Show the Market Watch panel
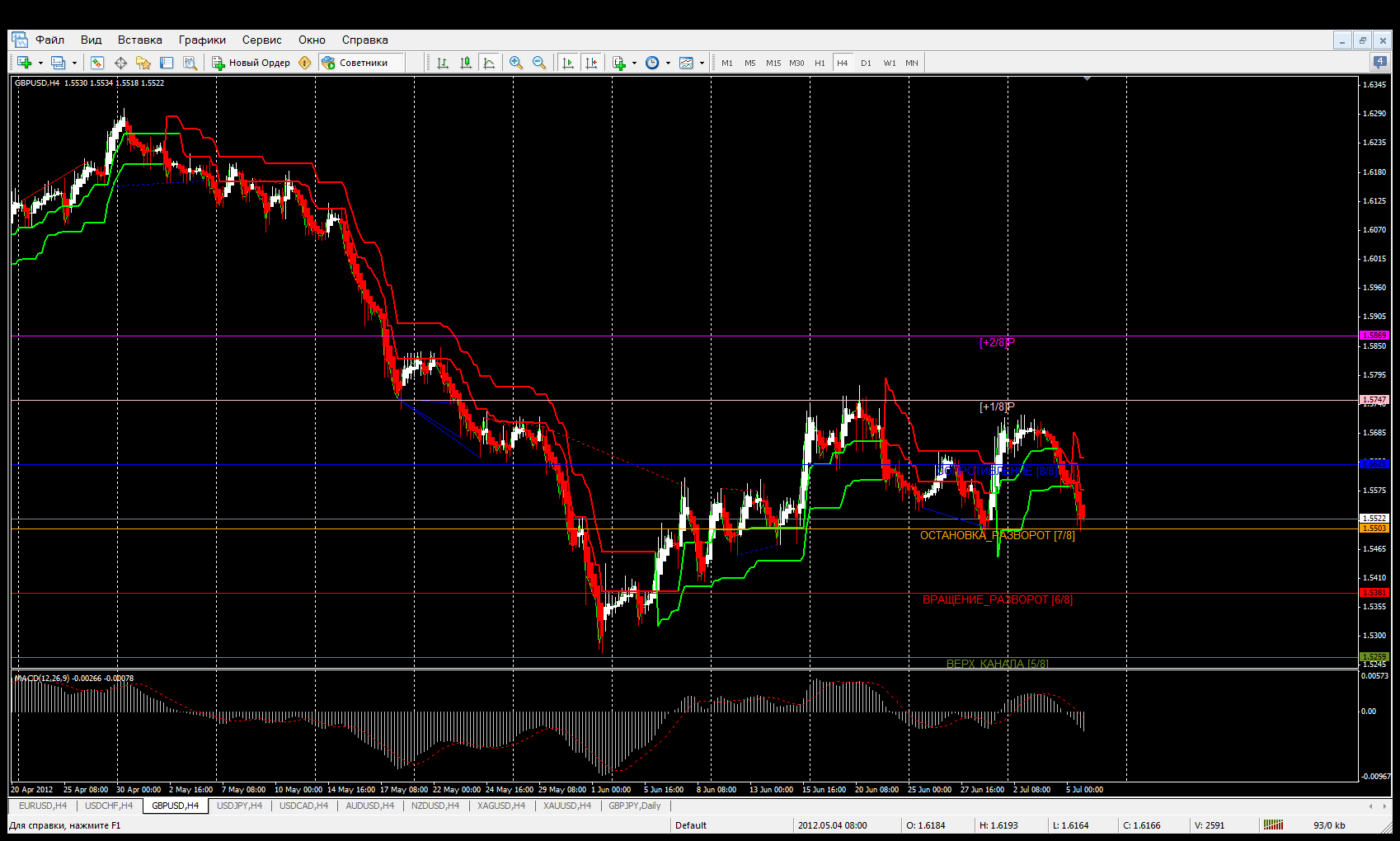Image resolution: width=1400 pixels, height=841 pixels. point(97,63)
